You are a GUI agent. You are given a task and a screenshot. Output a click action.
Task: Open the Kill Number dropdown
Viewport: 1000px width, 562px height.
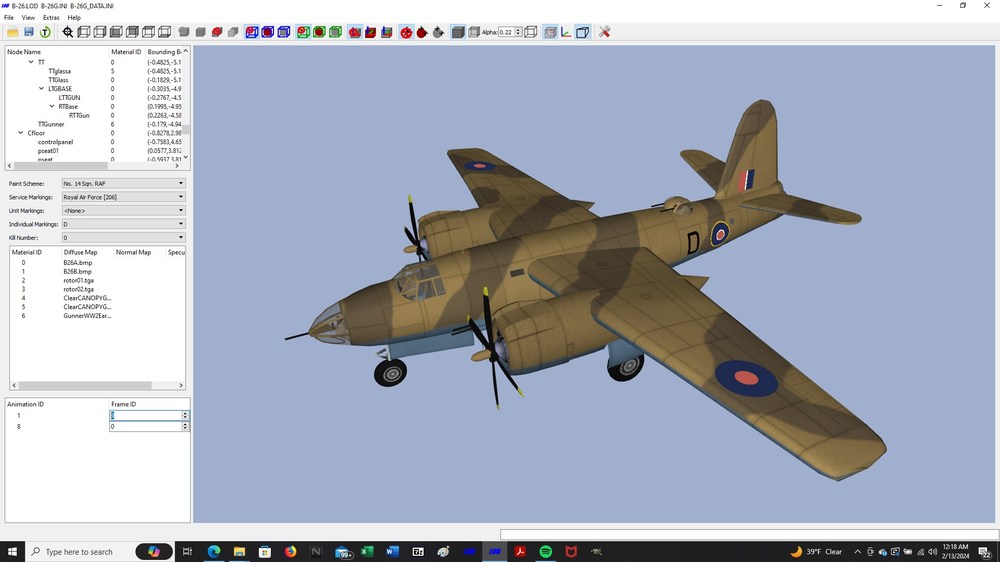coord(124,237)
